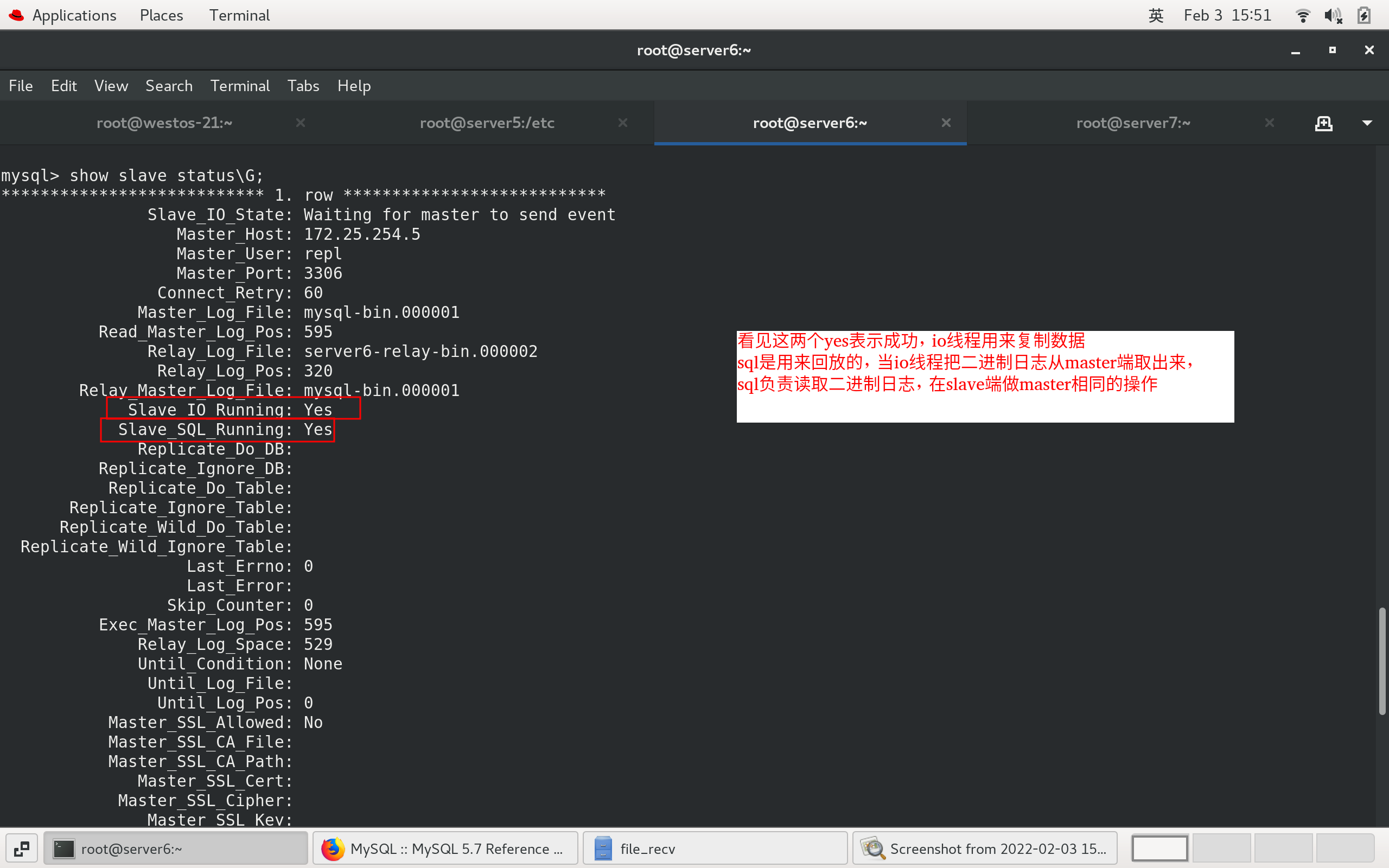This screenshot has width=1389, height=868.
Task: Click the workspace switcher at bottom left
Action: point(22,848)
